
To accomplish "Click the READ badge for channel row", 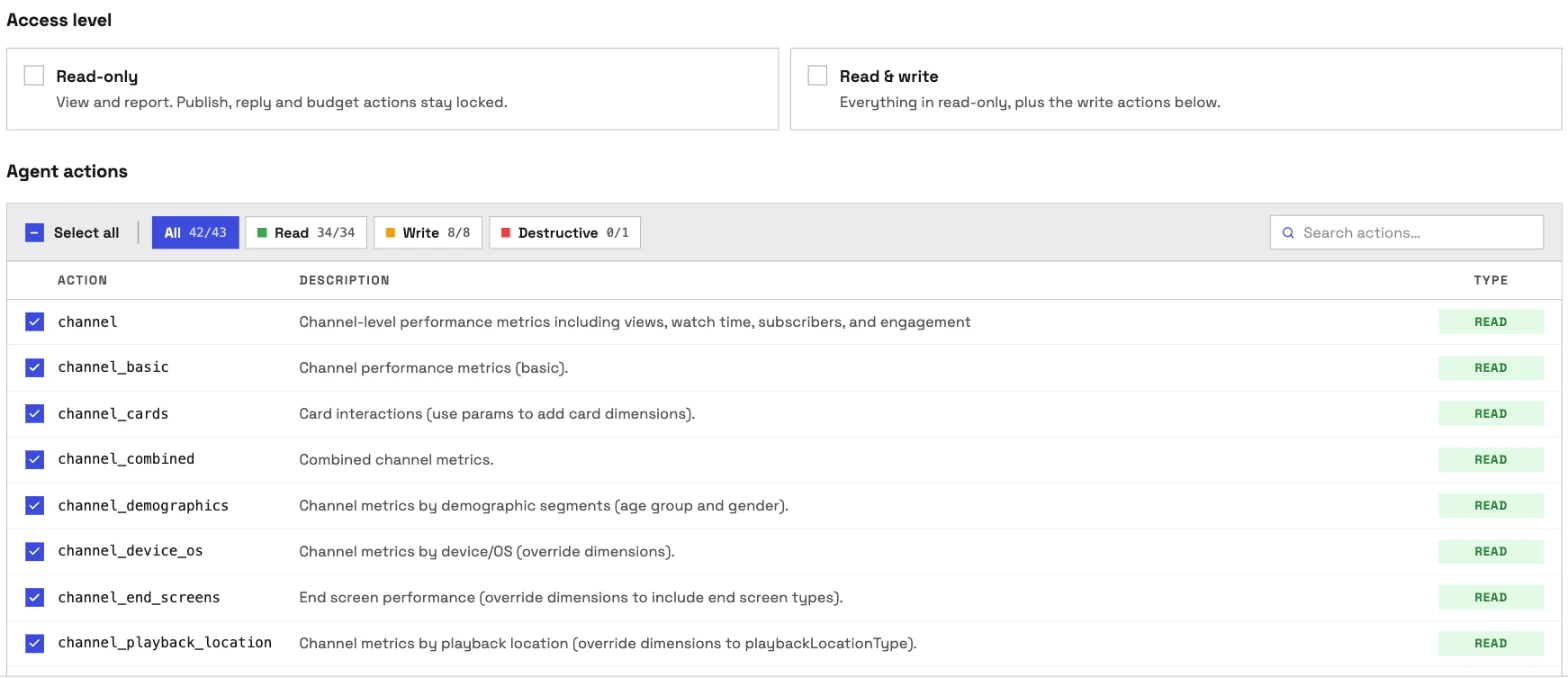I will [1490, 322].
